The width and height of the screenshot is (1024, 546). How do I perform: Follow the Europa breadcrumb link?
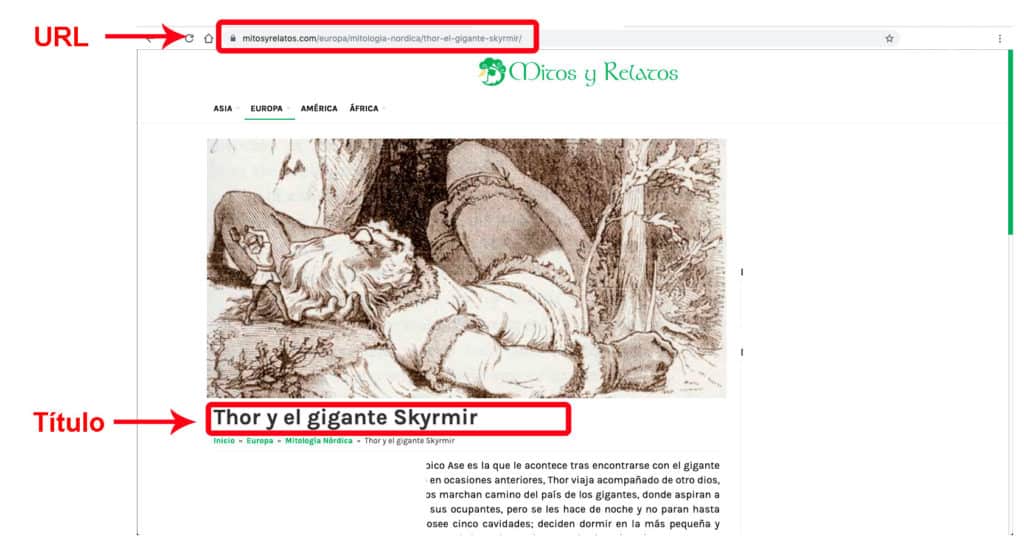point(259,441)
